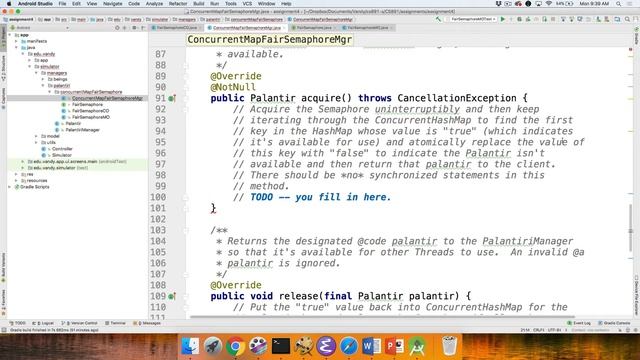640x360 pixels.
Task: Select FairSemaphoreCO in project tree
Action: [90, 111]
